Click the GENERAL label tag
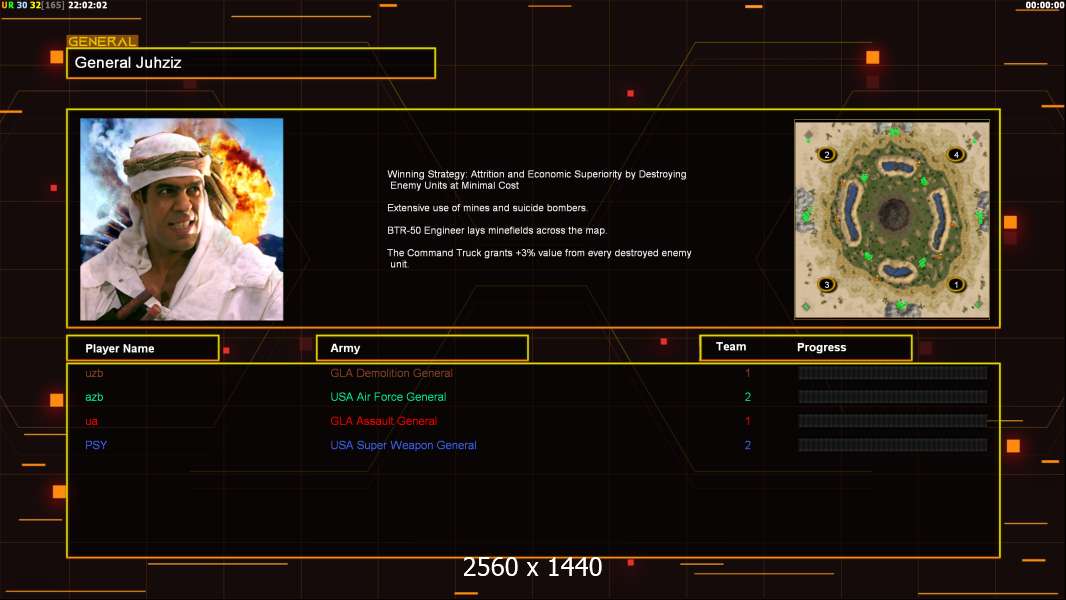This screenshot has height=600, width=1066. tap(102, 41)
